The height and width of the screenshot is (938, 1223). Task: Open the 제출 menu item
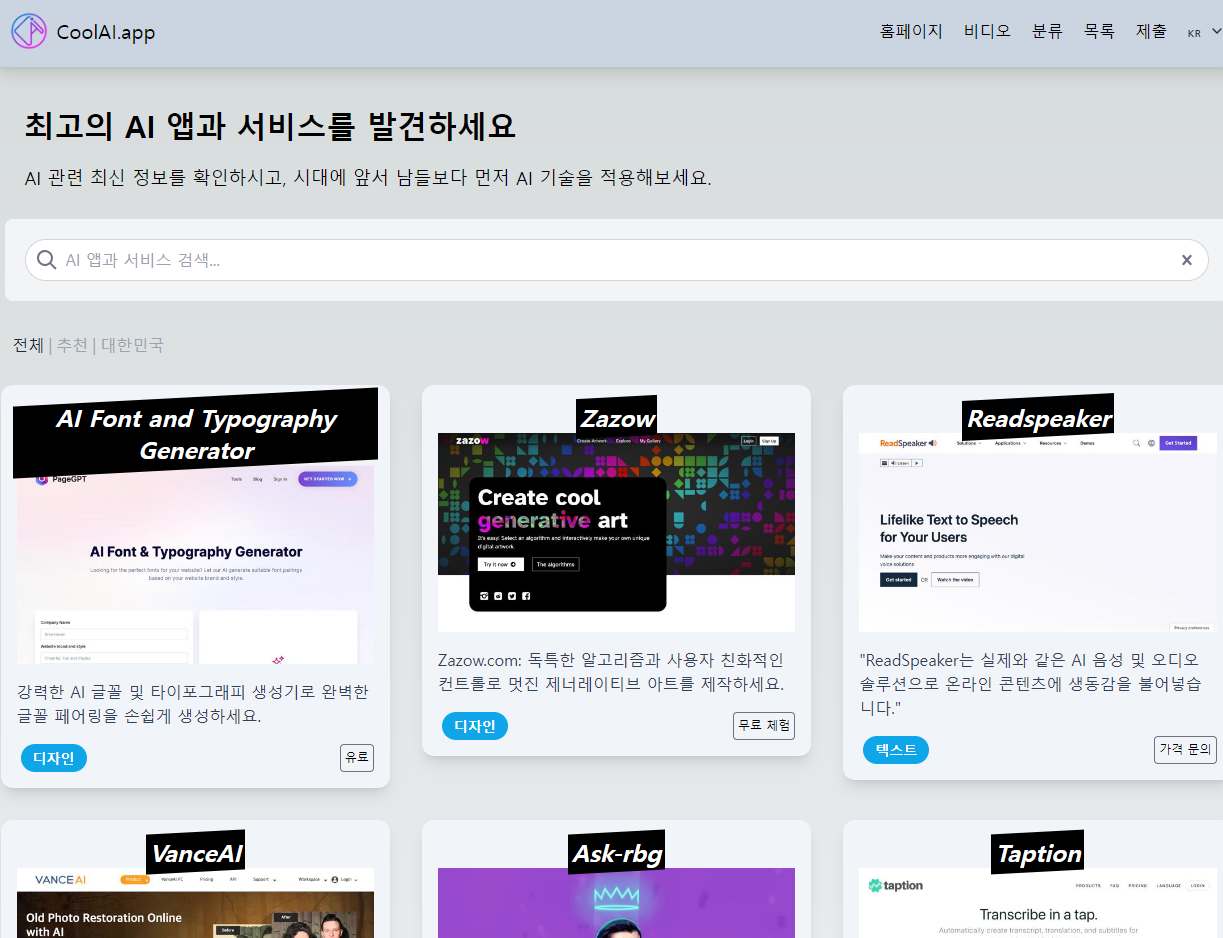click(1151, 31)
